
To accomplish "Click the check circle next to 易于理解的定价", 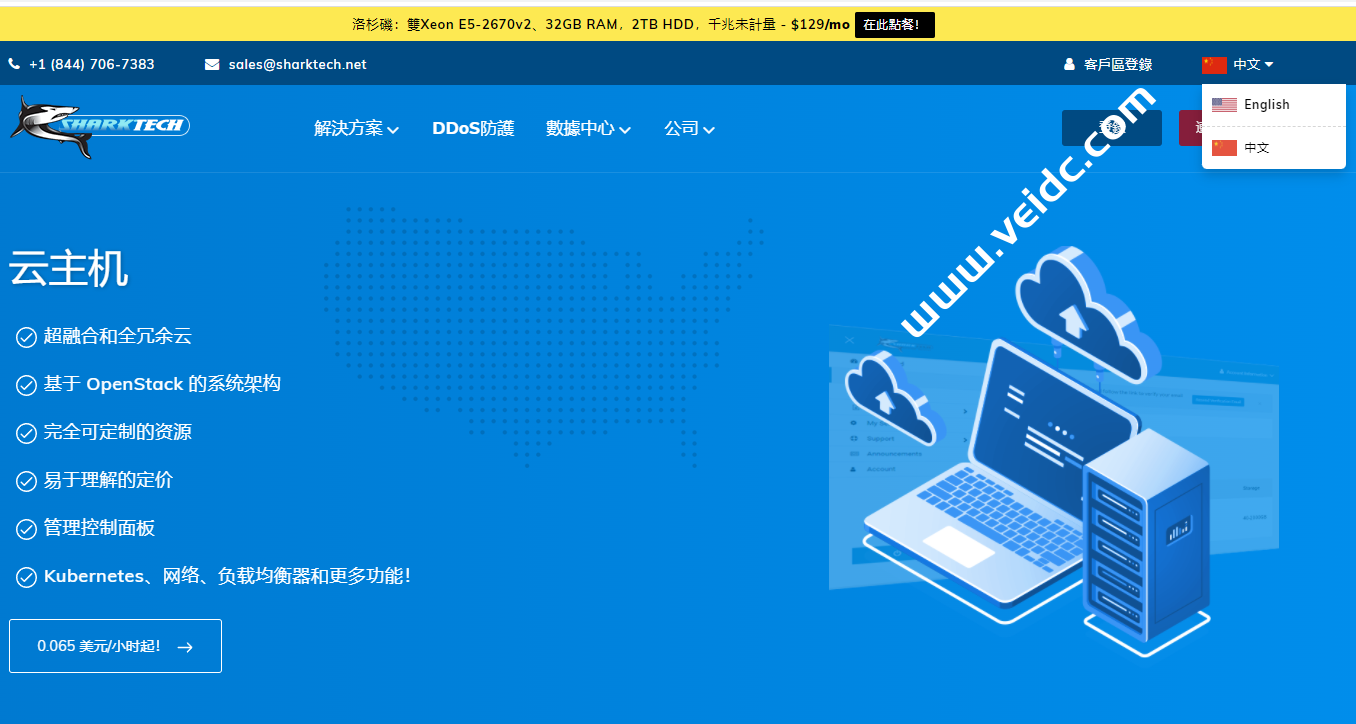I will (x=26, y=480).
